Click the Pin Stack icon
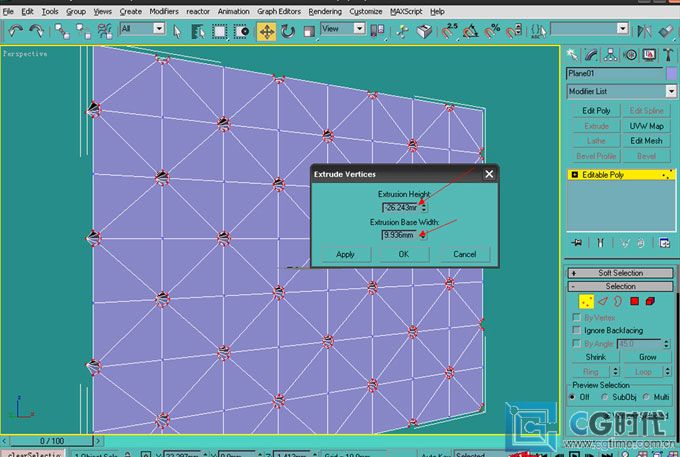This screenshot has width=680, height=457. pyautogui.click(x=577, y=243)
